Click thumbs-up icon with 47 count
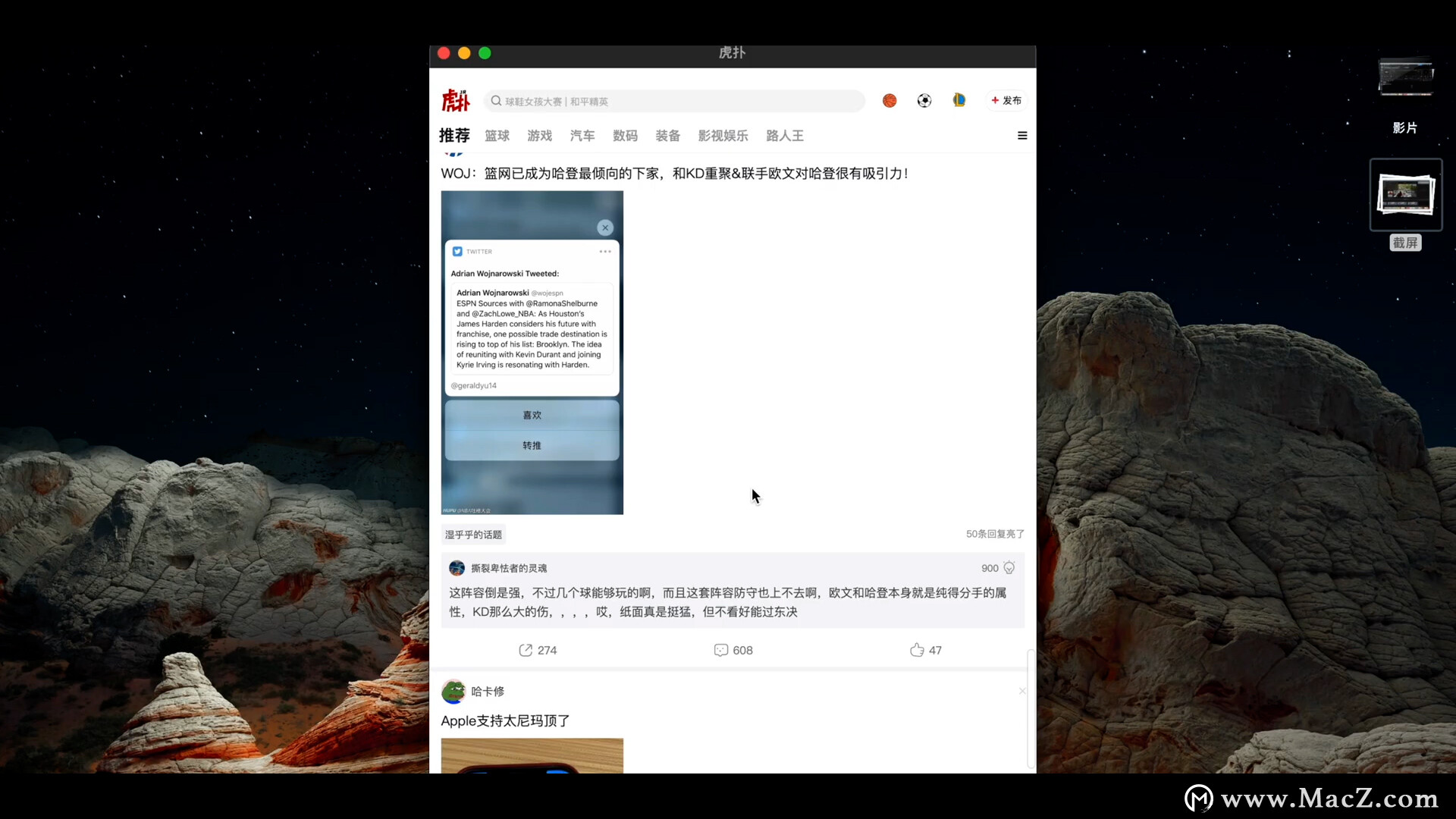The height and width of the screenshot is (819, 1456). [x=917, y=650]
